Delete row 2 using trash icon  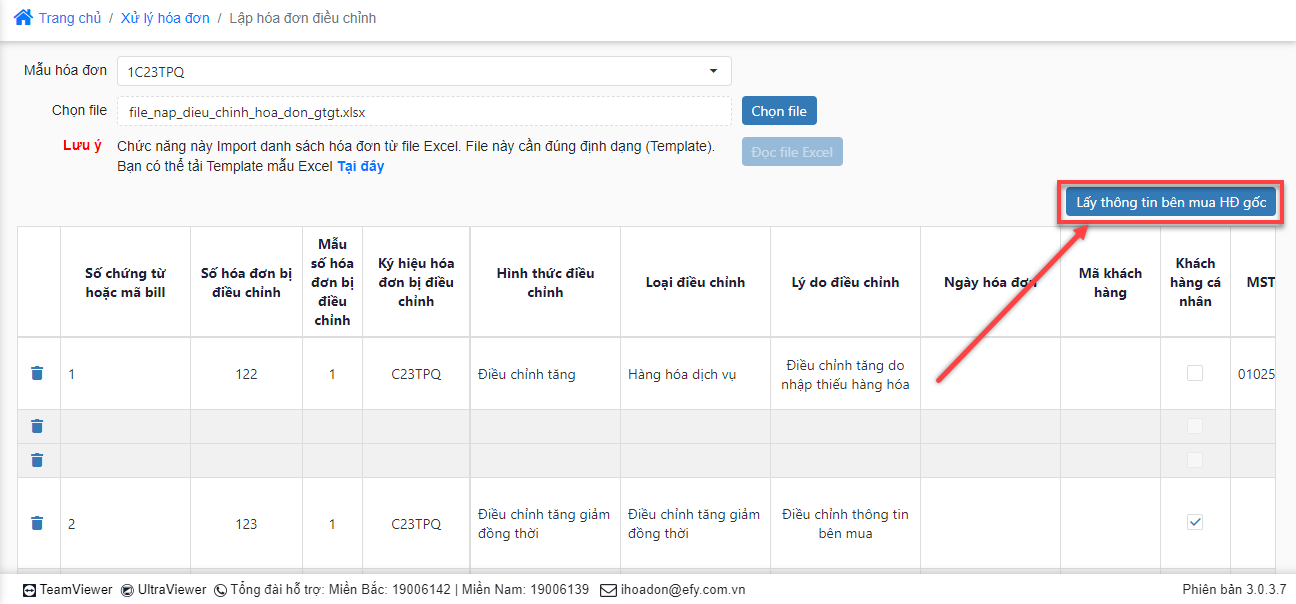coord(37,523)
